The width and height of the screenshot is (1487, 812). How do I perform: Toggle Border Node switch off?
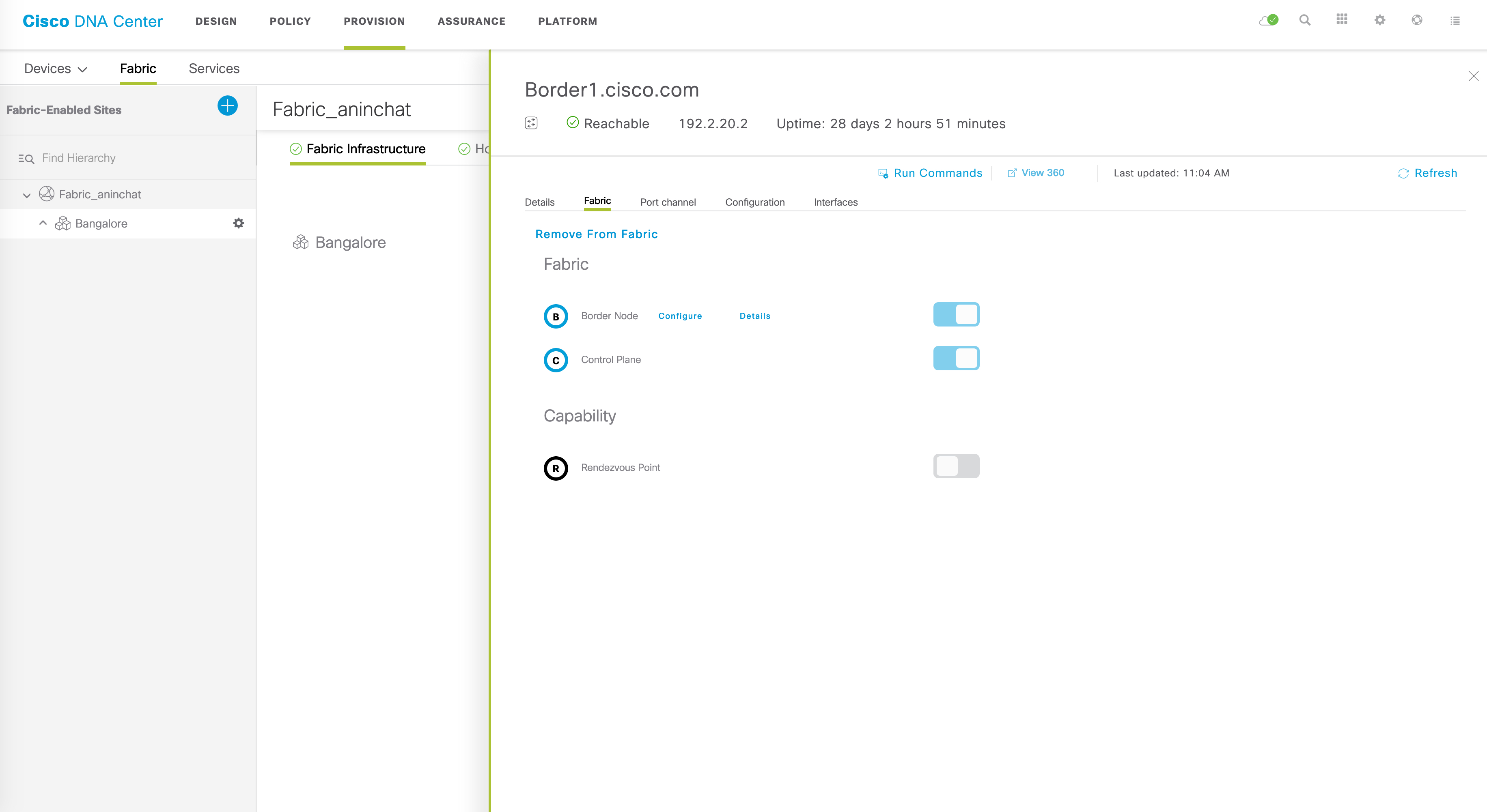pyautogui.click(x=956, y=314)
